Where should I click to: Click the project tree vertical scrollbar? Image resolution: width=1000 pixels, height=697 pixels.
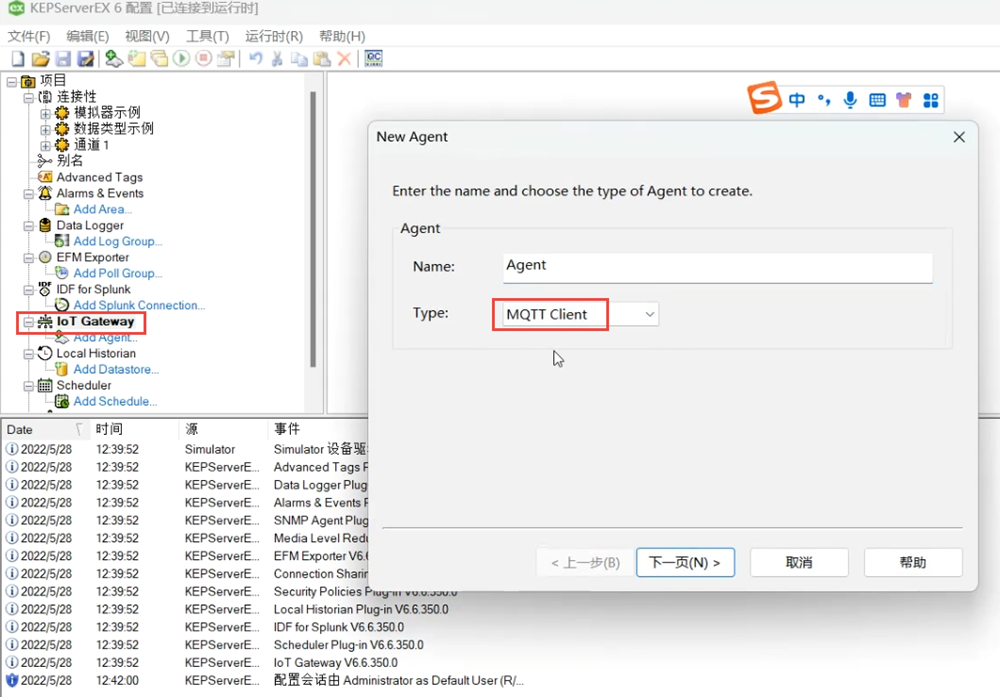(x=312, y=230)
